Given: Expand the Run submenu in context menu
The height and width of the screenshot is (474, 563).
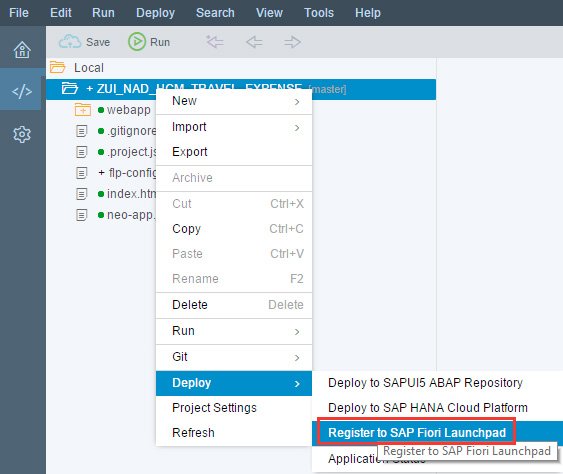Looking at the screenshot, I should point(234,331).
